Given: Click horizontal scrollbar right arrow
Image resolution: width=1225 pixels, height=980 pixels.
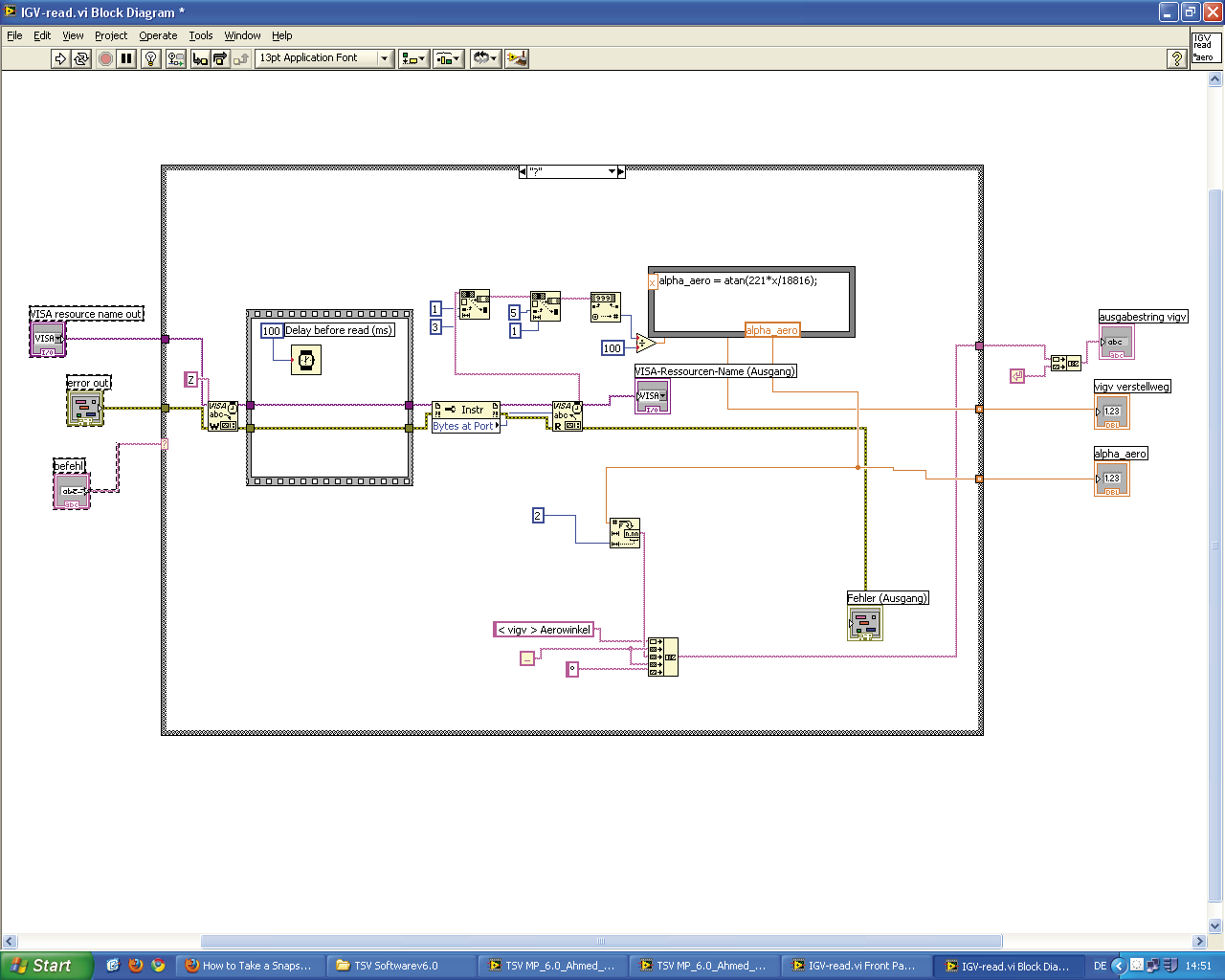Looking at the screenshot, I should [x=1199, y=942].
